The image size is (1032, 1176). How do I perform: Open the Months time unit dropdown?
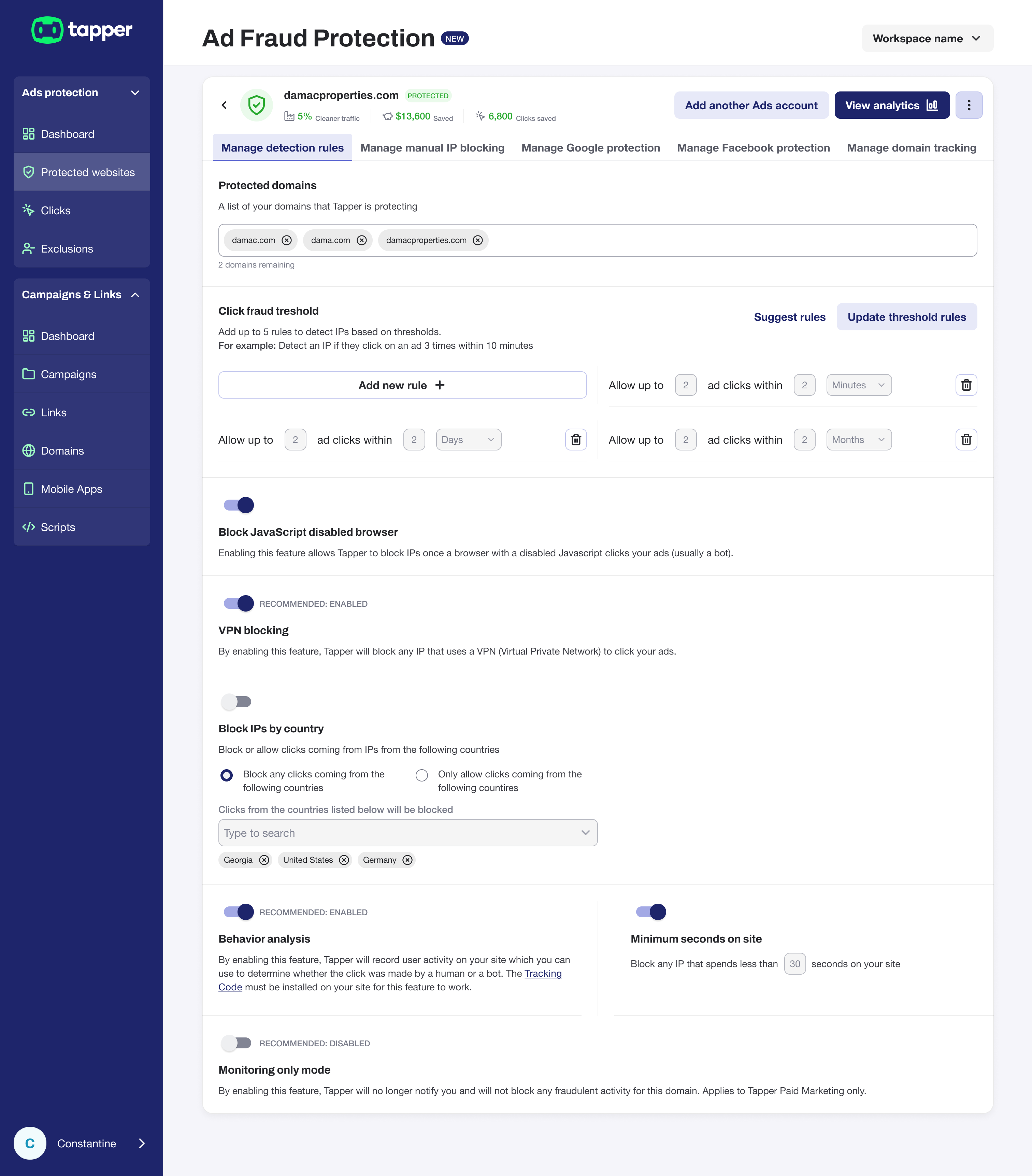pos(858,440)
